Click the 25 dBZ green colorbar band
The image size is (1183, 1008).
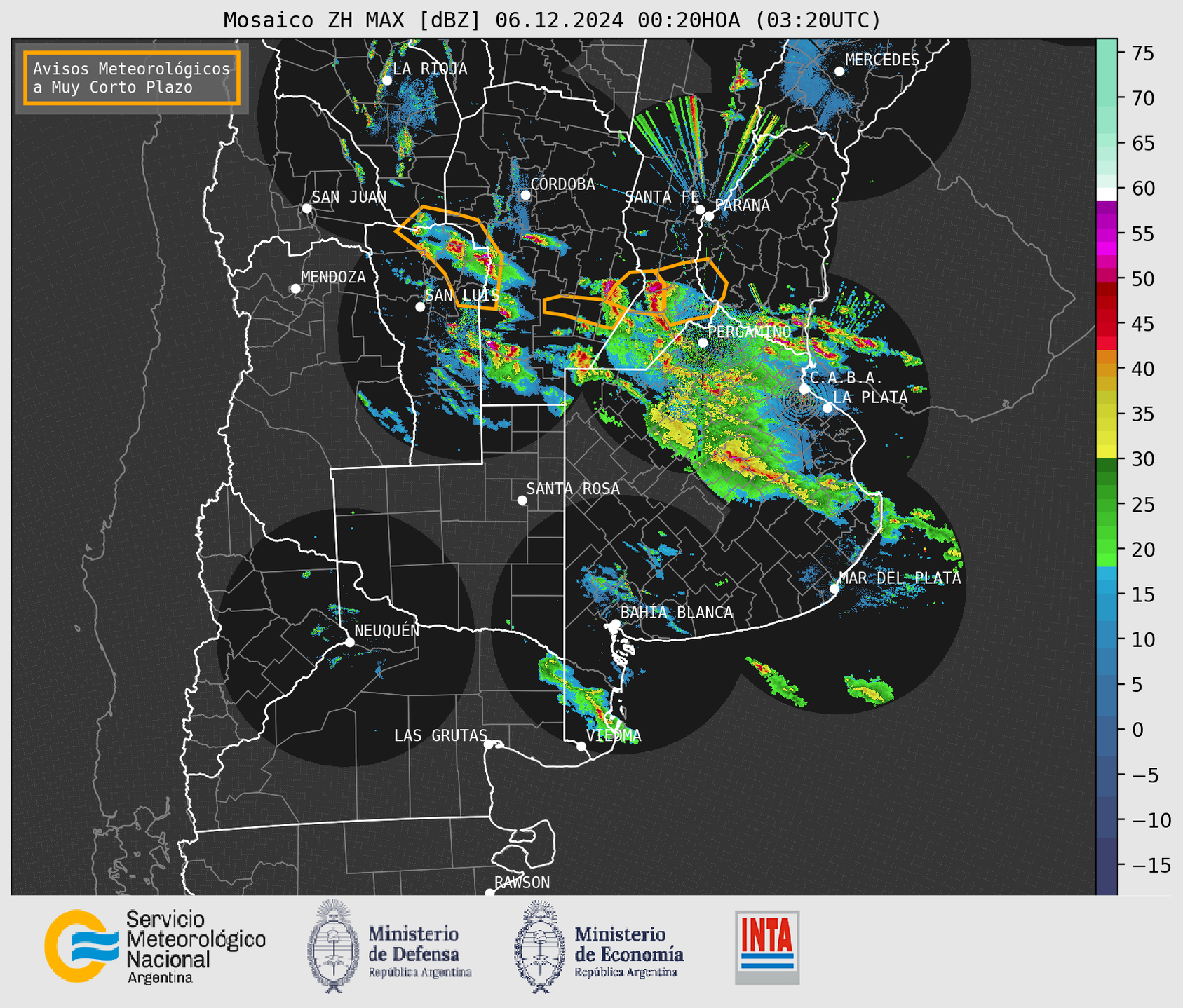[x=1107, y=504]
